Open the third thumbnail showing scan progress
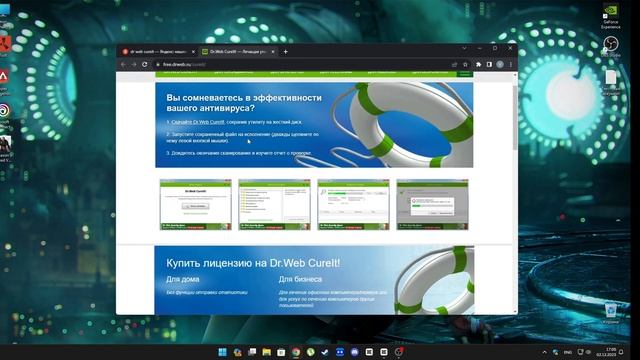640x360 pixels. (353, 204)
